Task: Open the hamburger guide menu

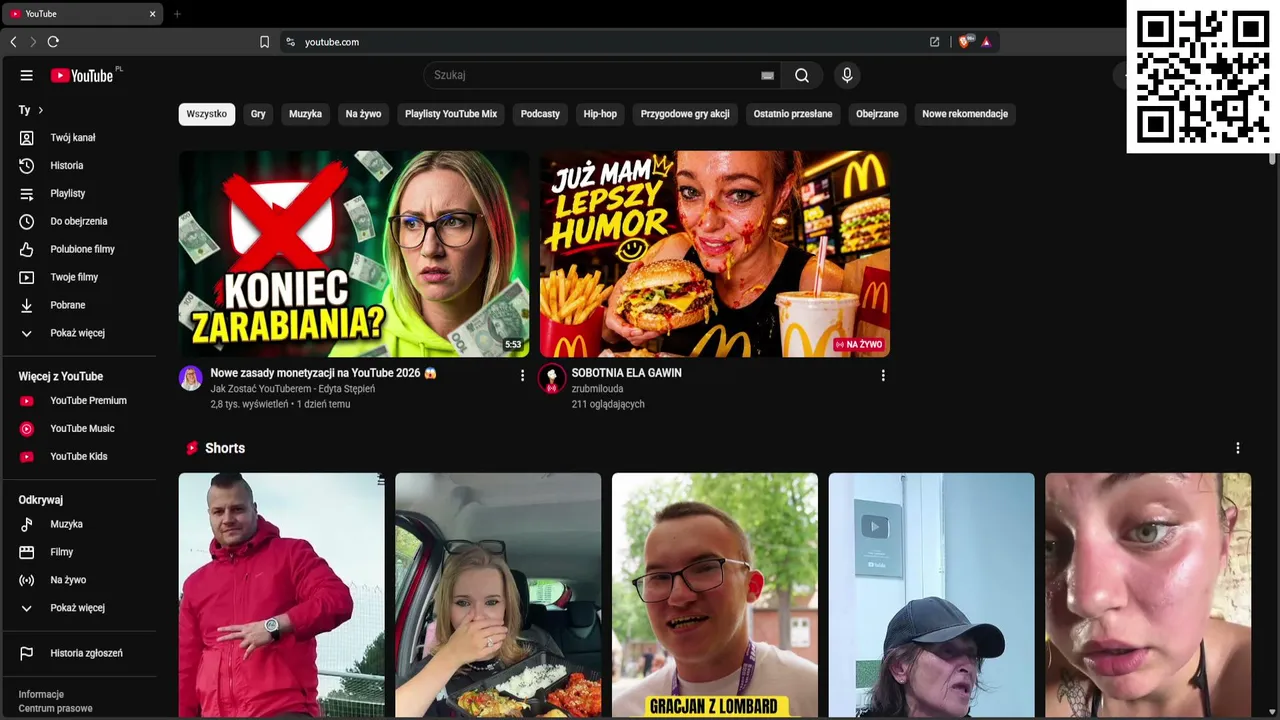Action: 27,75
